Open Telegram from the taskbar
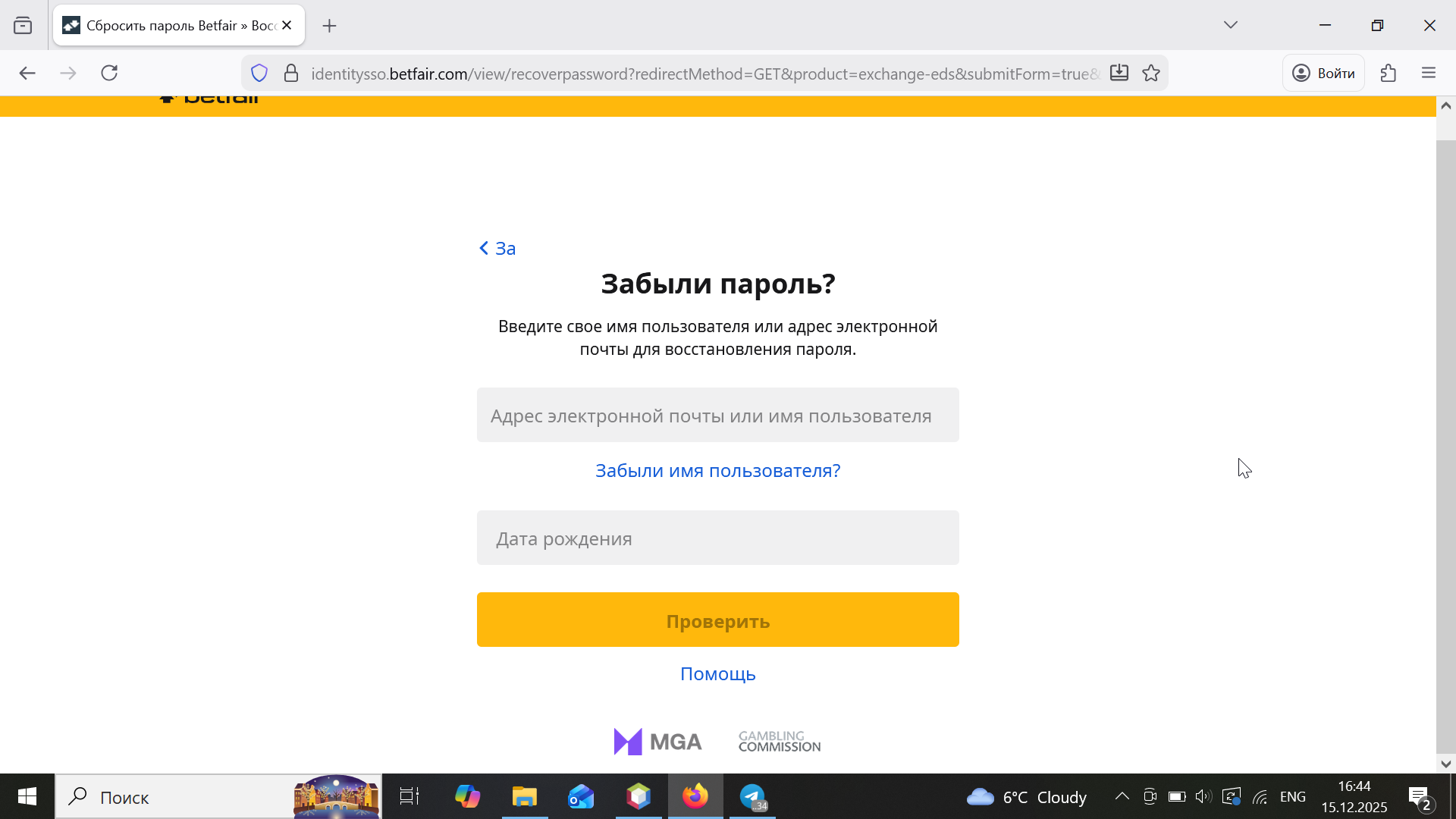 [x=752, y=796]
